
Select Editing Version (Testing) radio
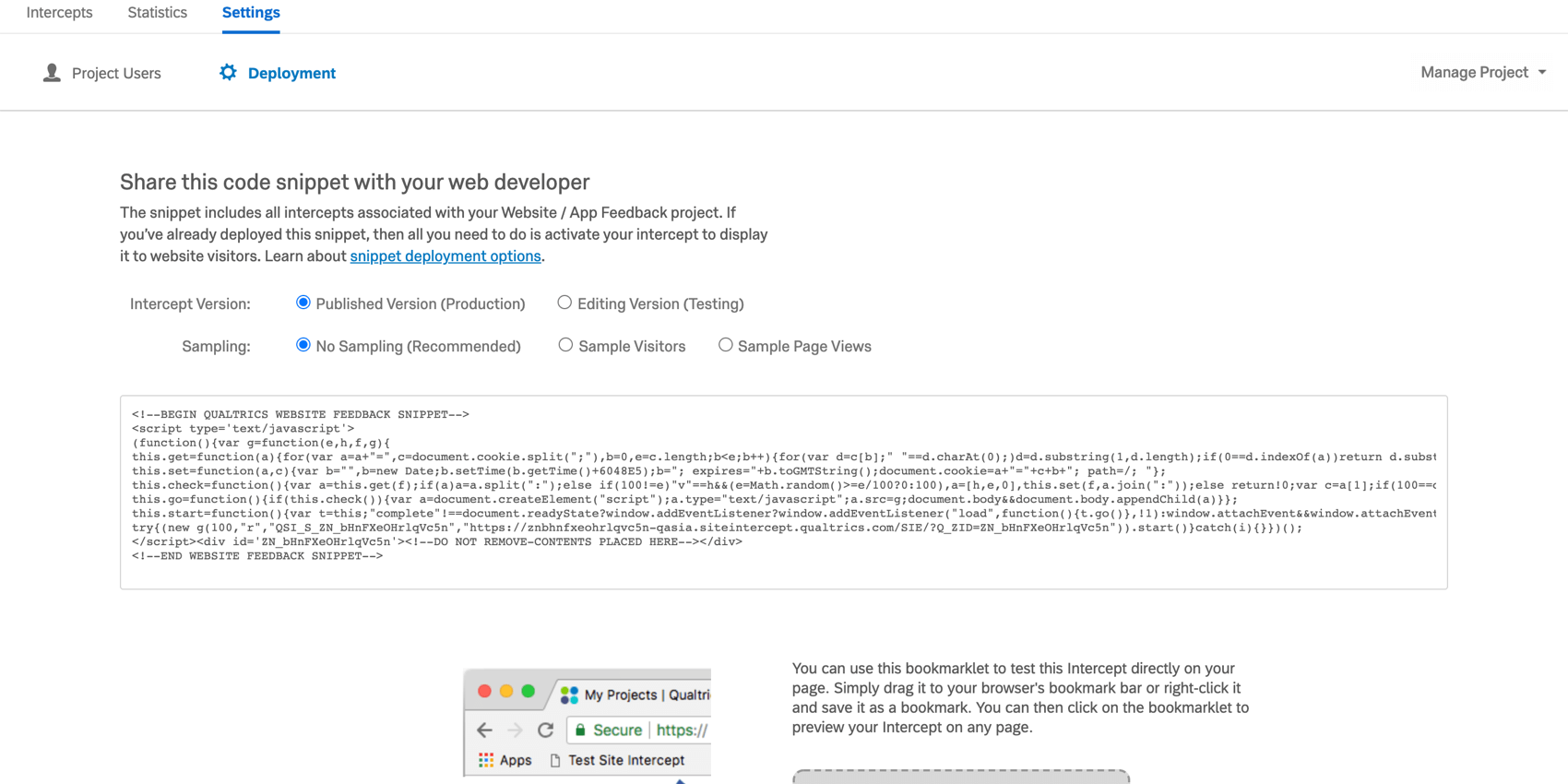pyautogui.click(x=564, y=303)
